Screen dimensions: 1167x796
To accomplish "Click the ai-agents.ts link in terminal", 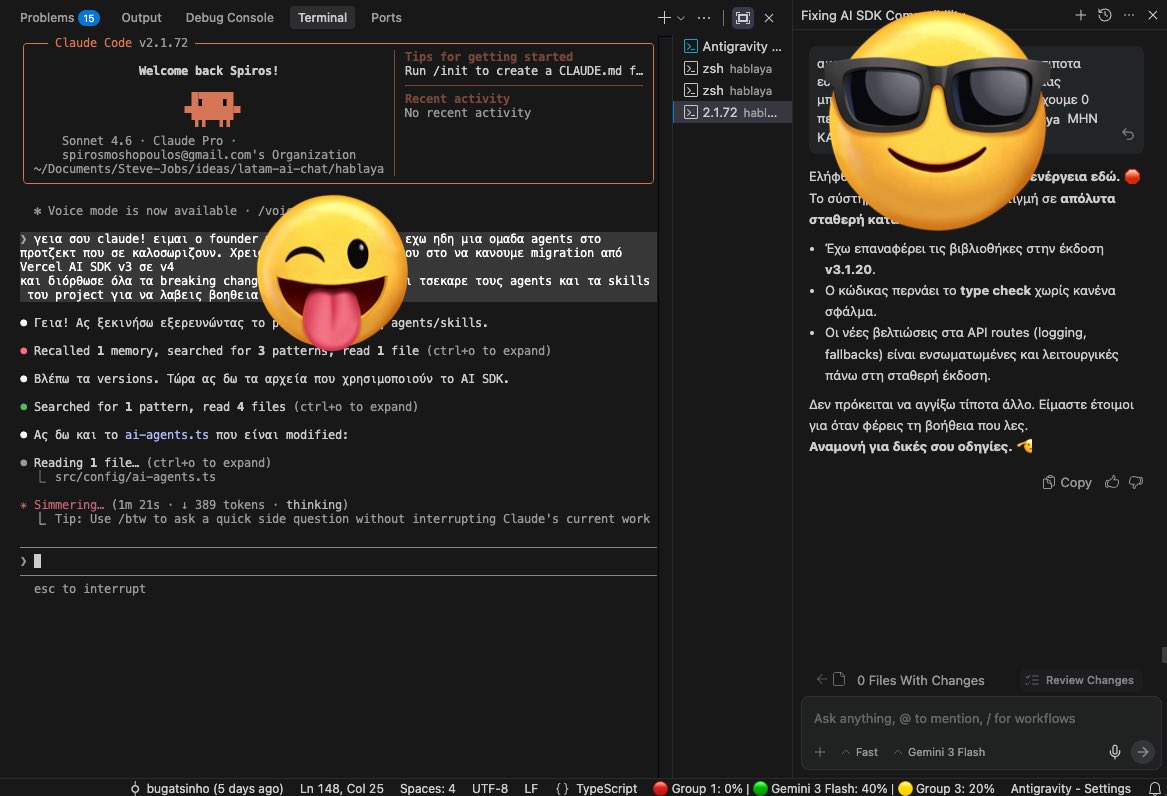I will [167, 434].
